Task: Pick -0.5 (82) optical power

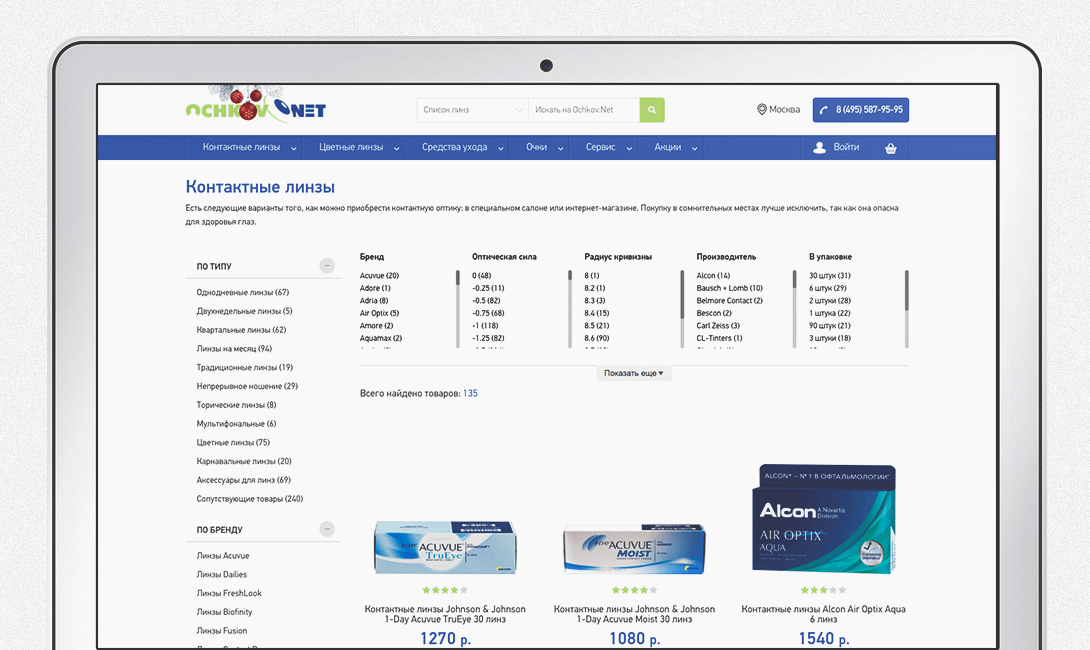Action: pos(486,301)
